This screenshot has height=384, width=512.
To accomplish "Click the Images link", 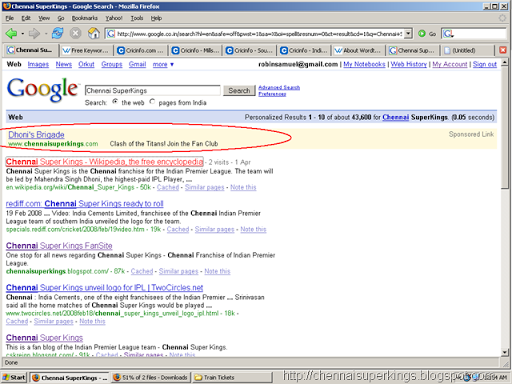I will click(38, 64).
